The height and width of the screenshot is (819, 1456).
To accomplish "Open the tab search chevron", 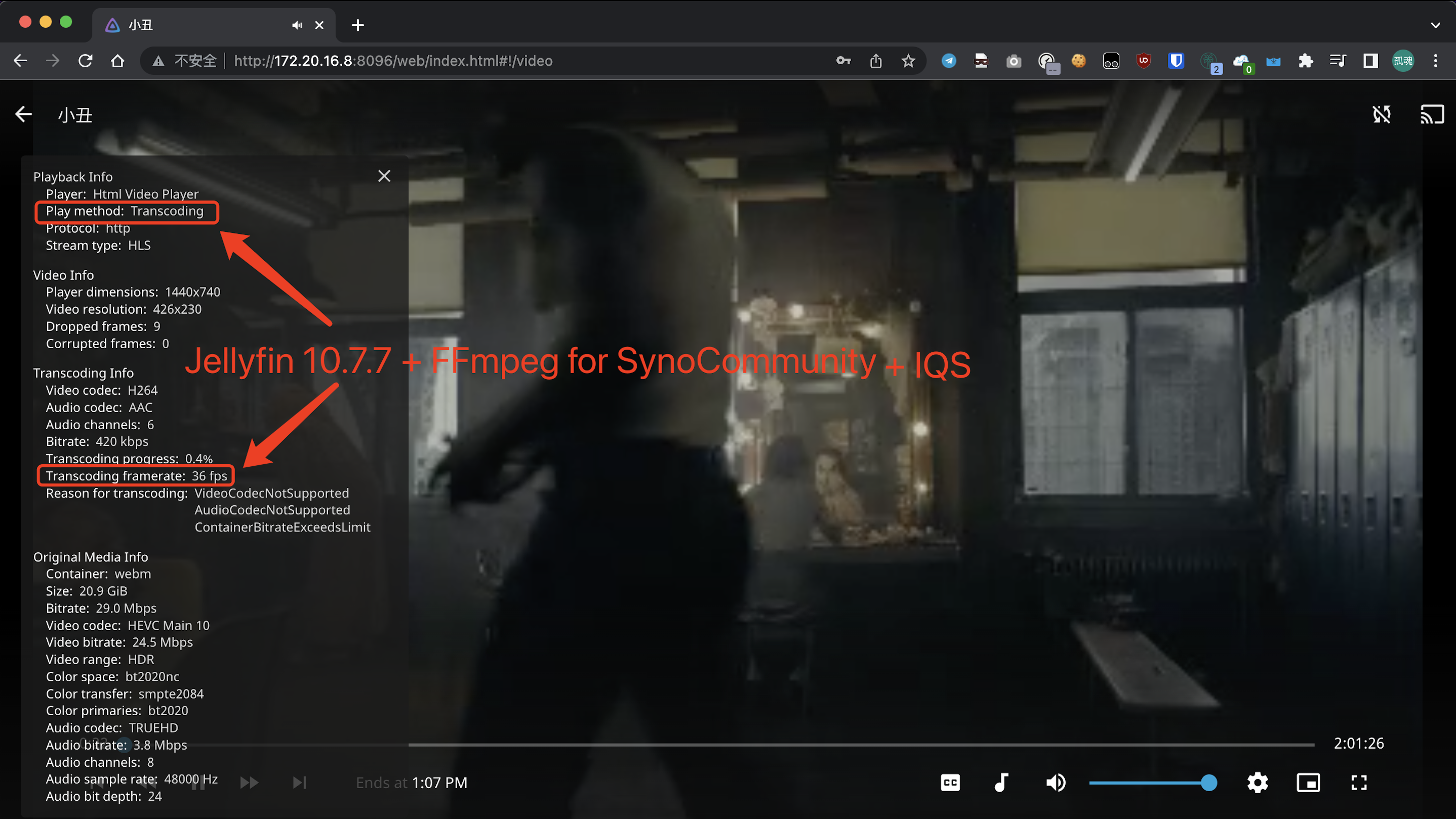I will (1435, 25).
